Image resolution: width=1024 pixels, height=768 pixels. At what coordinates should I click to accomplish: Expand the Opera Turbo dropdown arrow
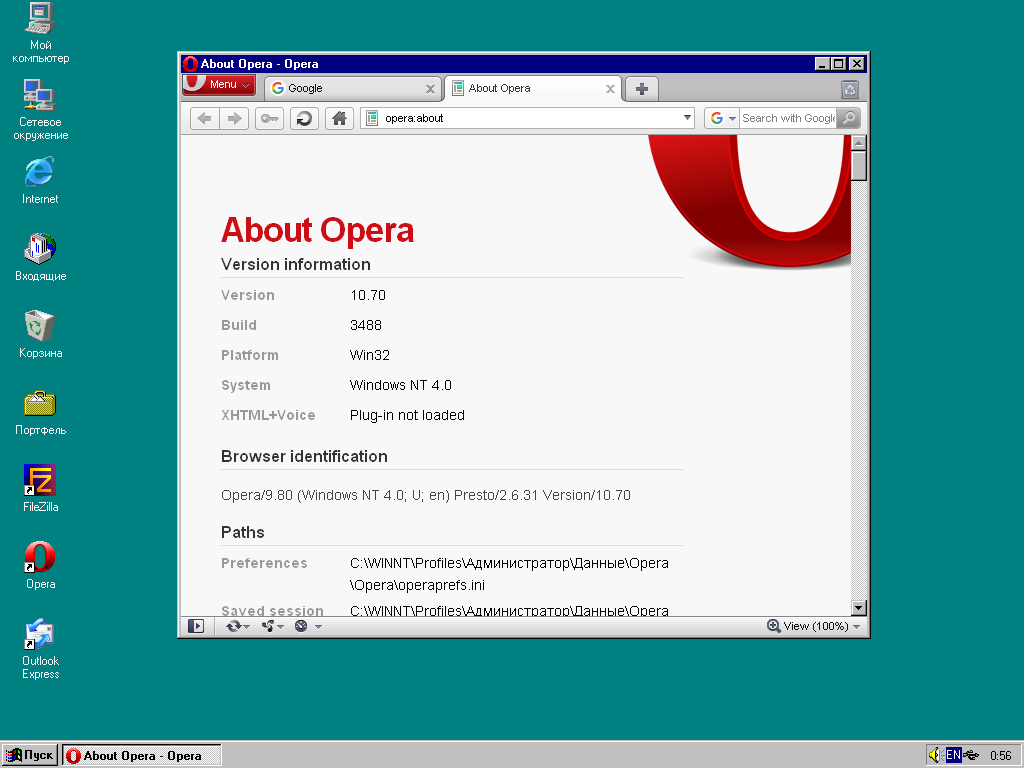tap(318, 627)
